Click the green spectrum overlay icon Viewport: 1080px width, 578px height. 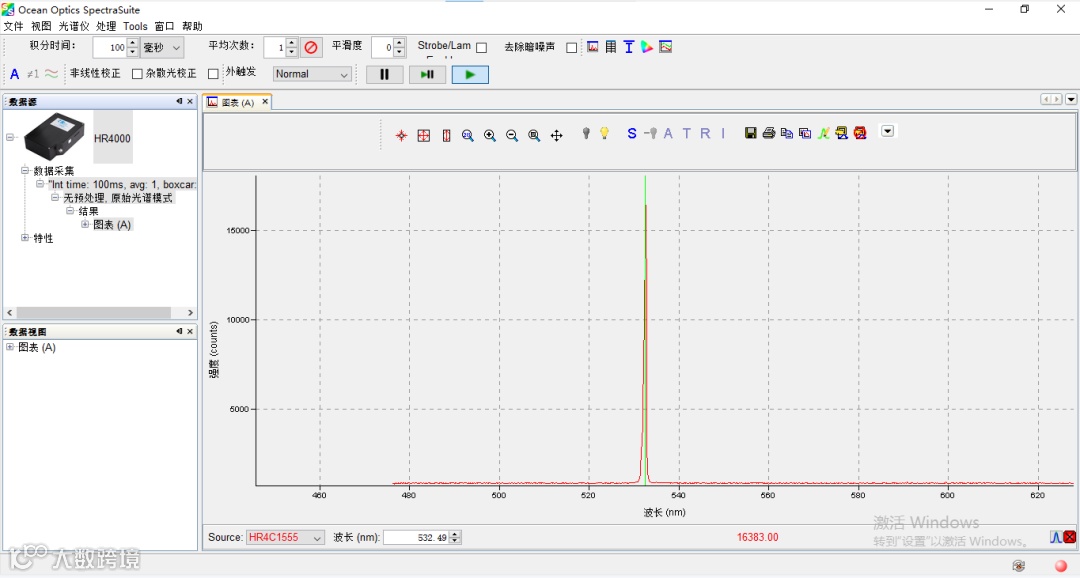(823, 133)
